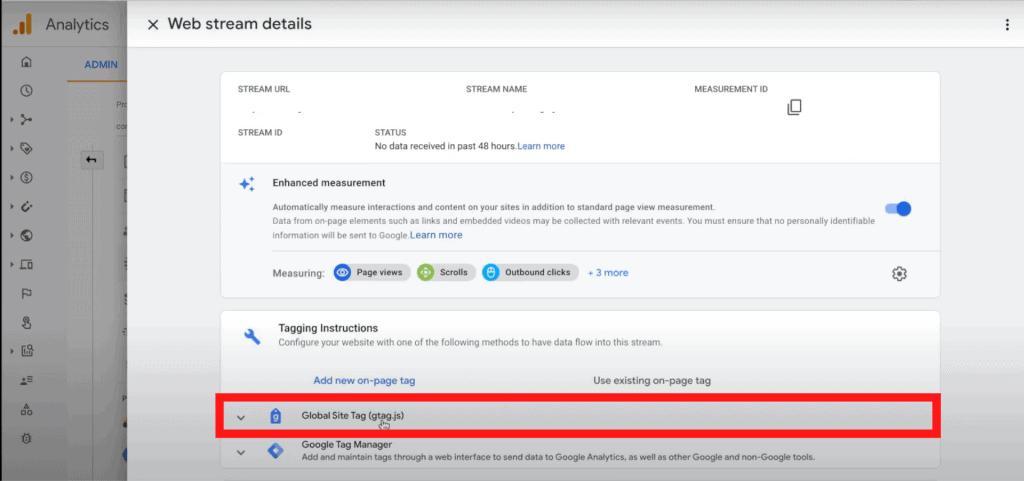
Task: Toggle Enhanced measurement switch off
Action: [x=898, y=209]
